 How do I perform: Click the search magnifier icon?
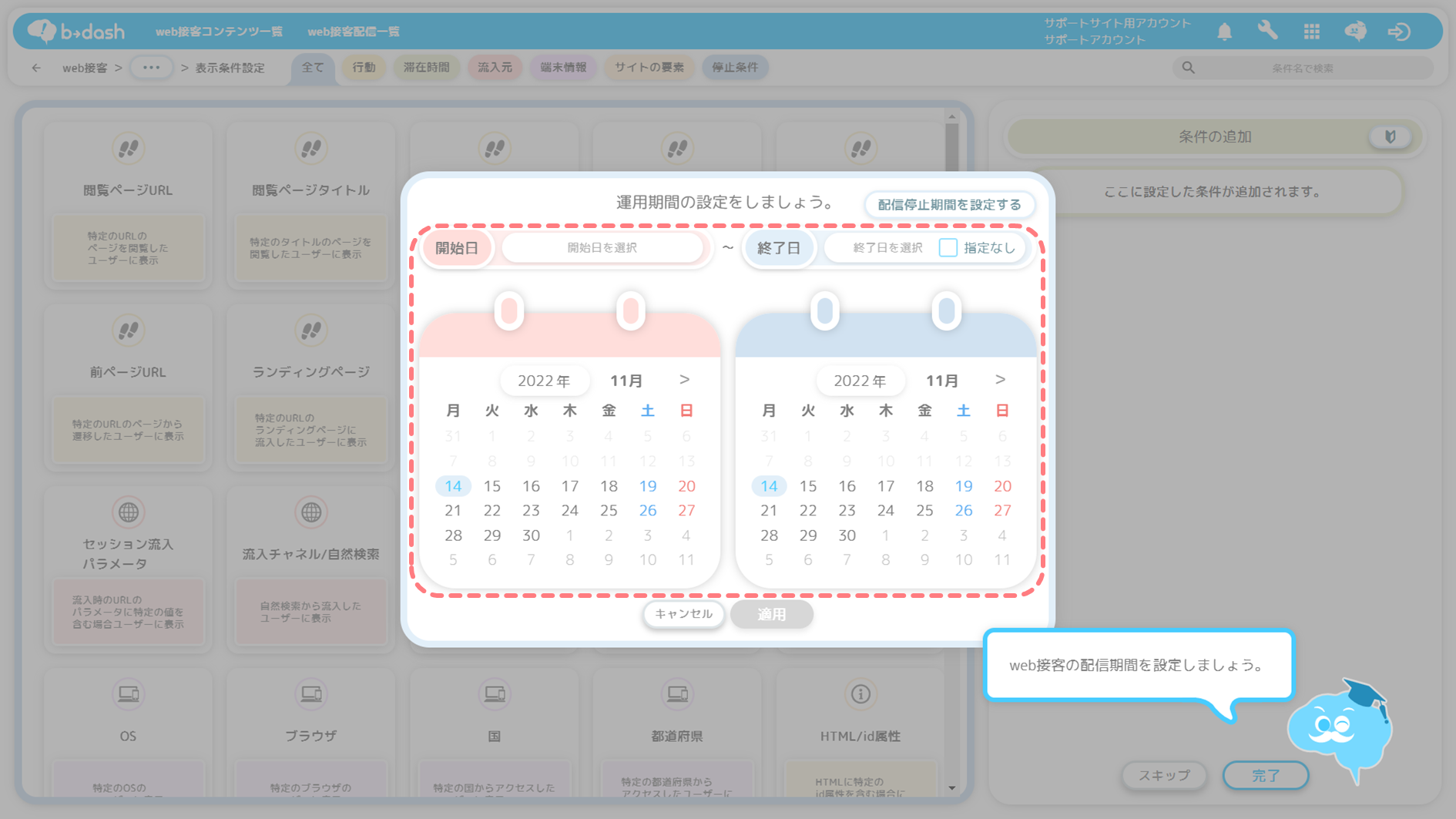tap(1188, 68)
